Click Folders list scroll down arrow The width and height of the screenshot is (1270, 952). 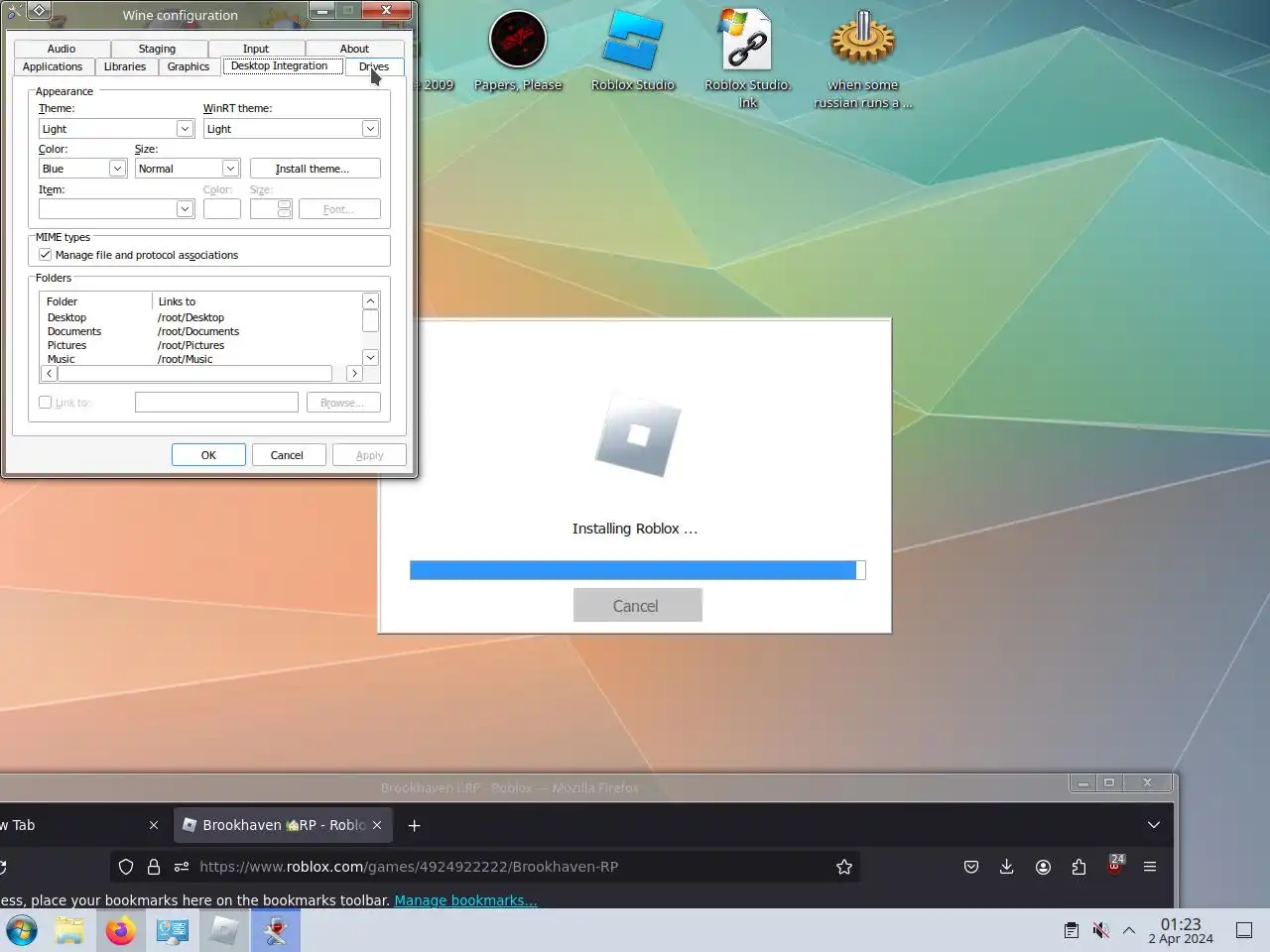tap(370, 358)
